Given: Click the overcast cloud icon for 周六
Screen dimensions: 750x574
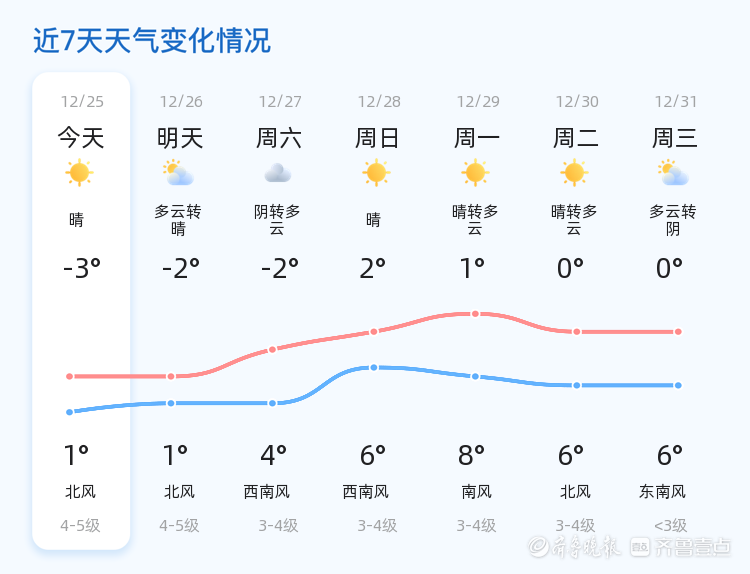Looking at the screenshot, I should pyautogui.click(x=277, y=173).
